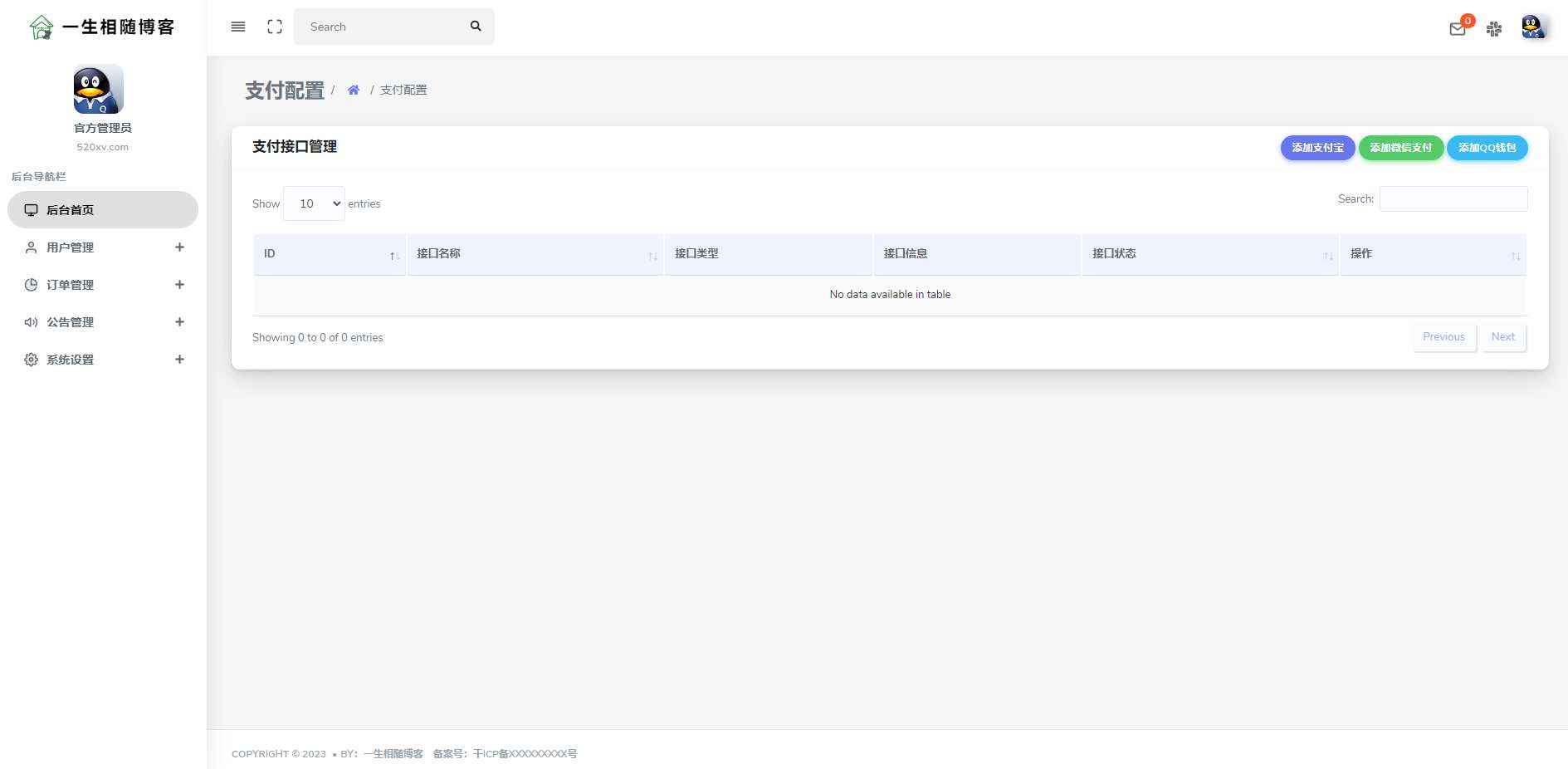Enter fullscreen mode with the expand icon
Screen dimensions: 1568x769
pyautogui.click(x=275, y=27)
